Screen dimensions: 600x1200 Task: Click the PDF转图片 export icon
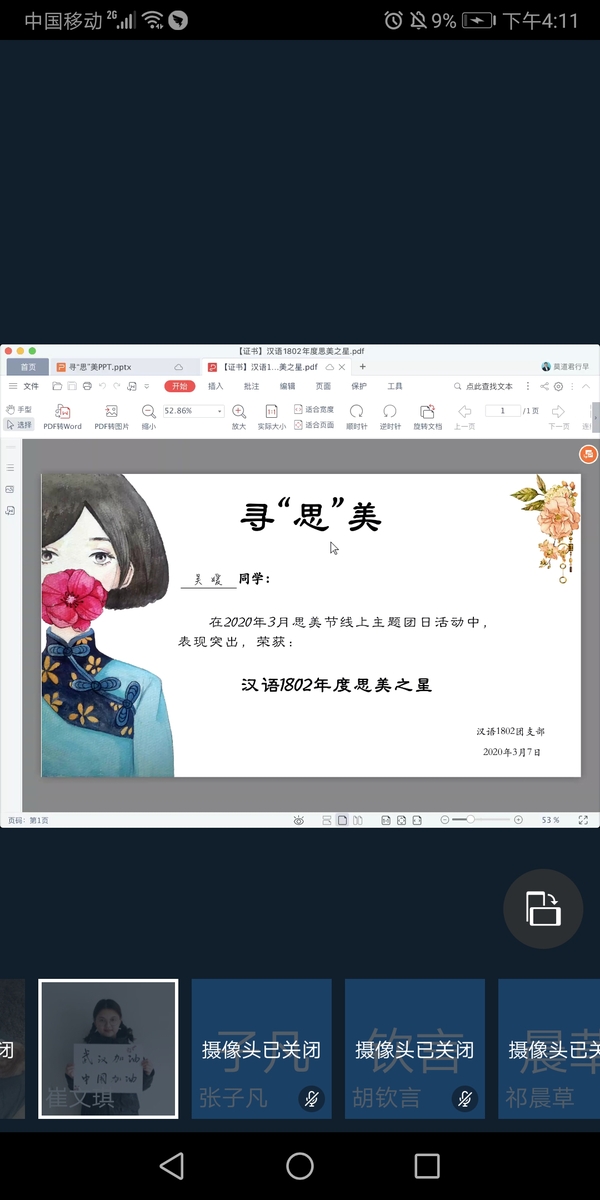pos(111,412)
